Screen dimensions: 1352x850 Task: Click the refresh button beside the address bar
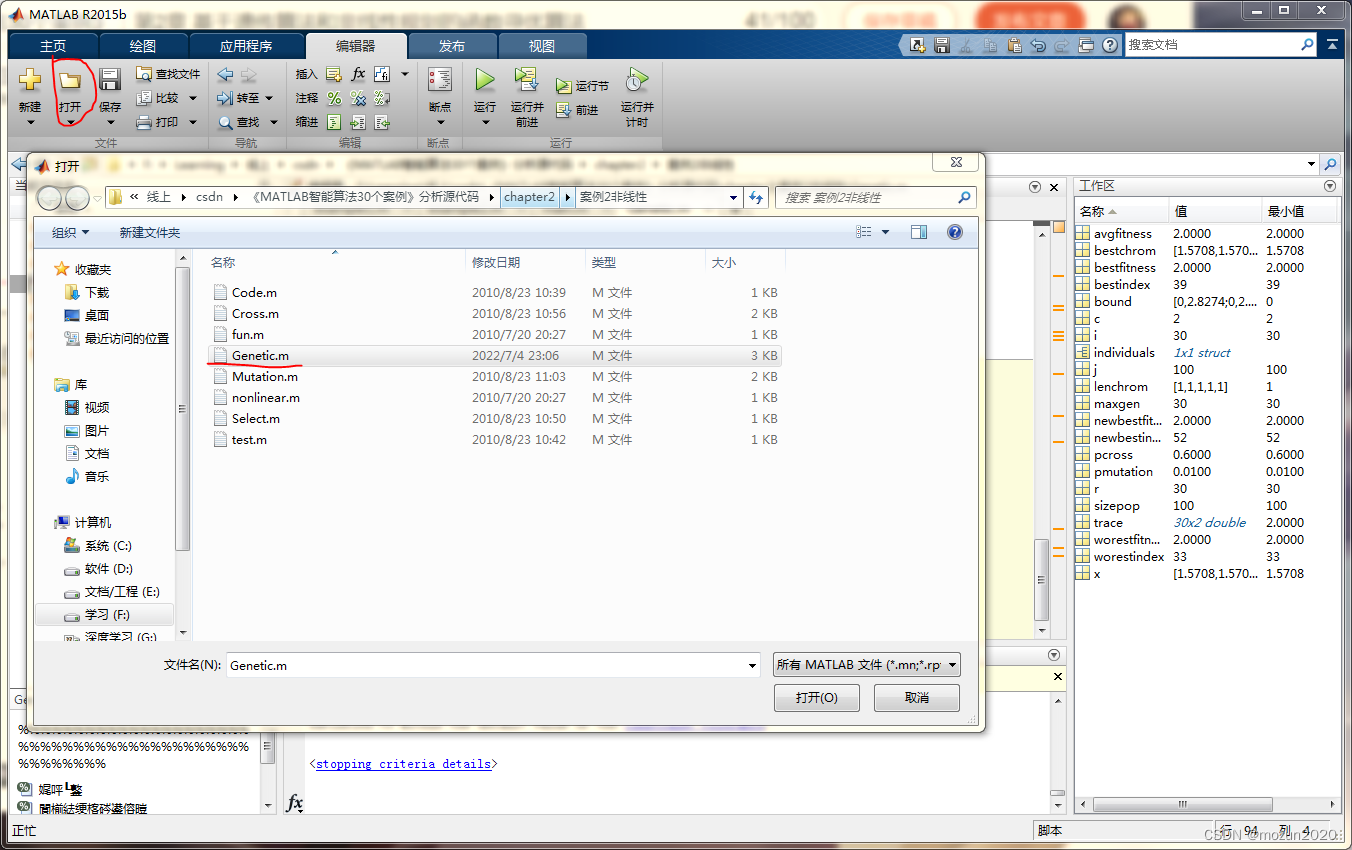756,197
